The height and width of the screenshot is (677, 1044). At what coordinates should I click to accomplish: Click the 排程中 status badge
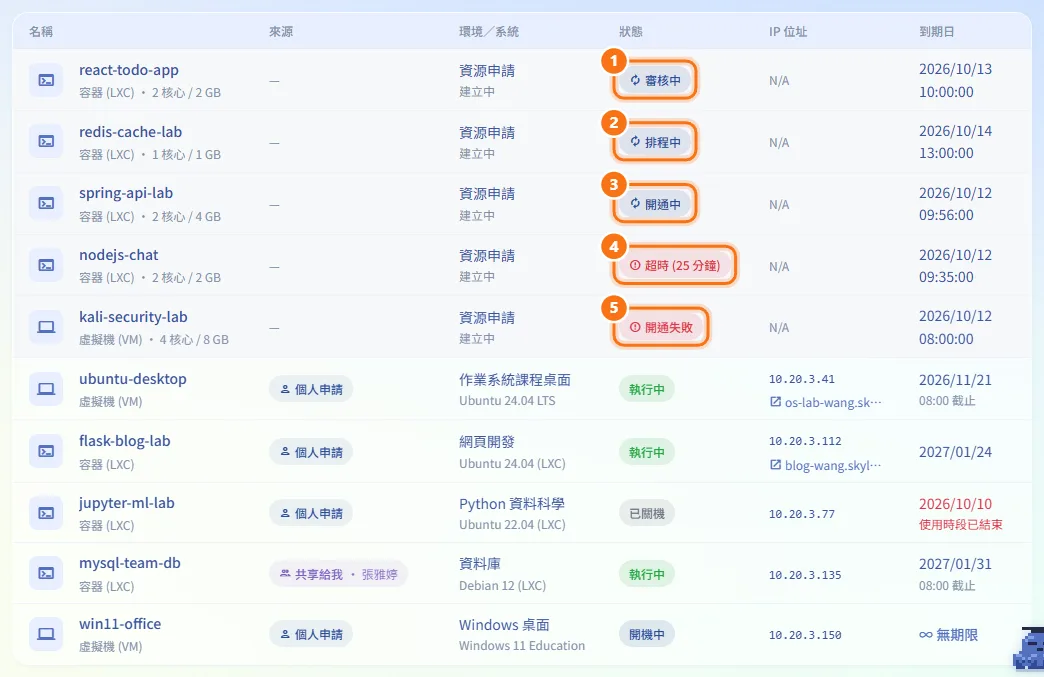point(655,142)
